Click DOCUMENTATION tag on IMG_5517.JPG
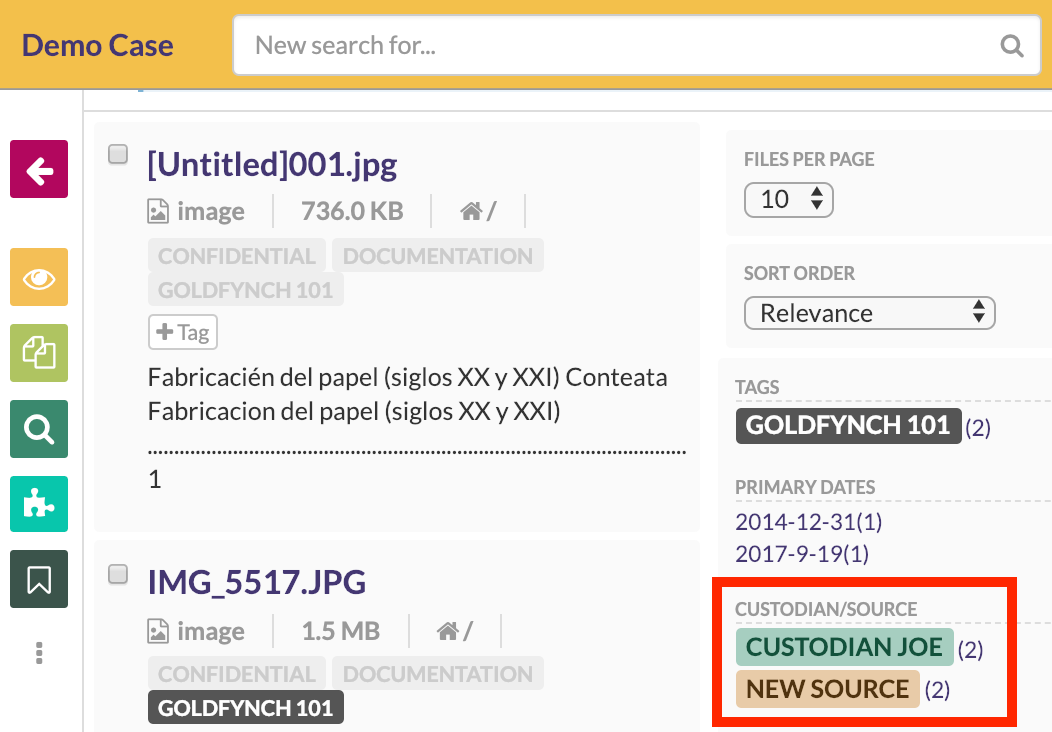This screenshot has height=732, width=1052. click(437, 674)
